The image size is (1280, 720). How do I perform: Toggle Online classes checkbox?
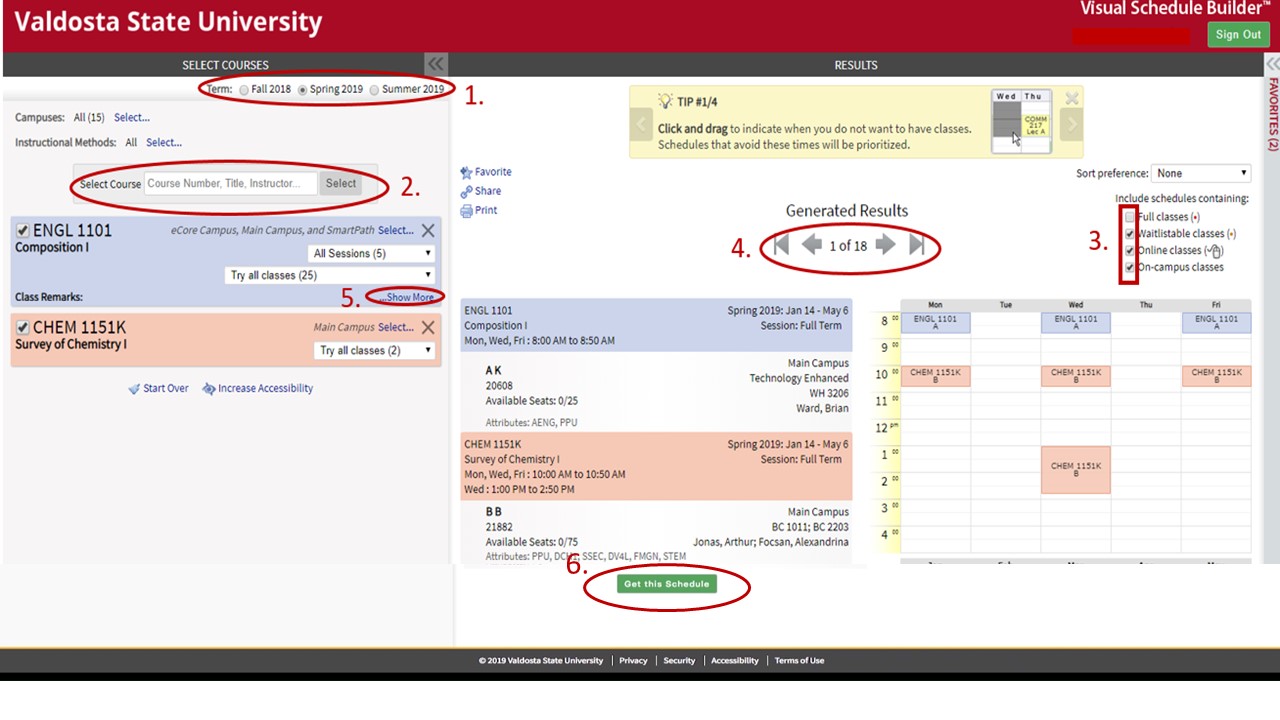point(1130,251)
